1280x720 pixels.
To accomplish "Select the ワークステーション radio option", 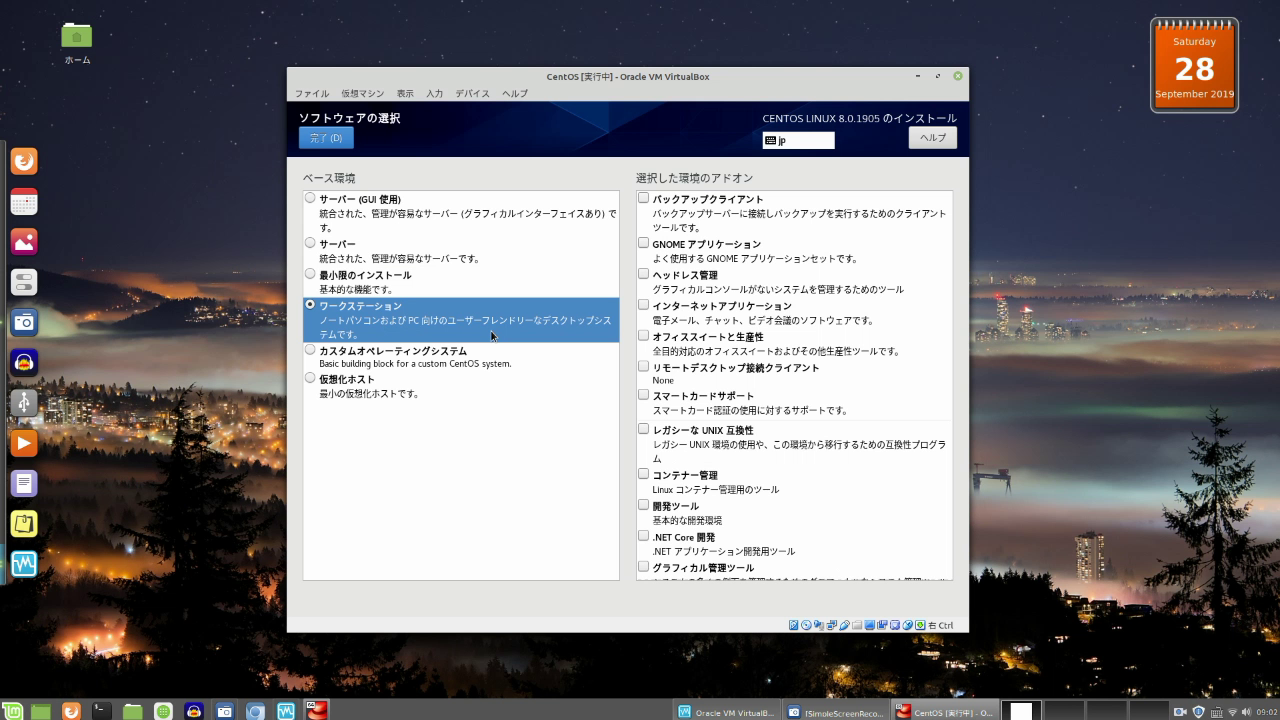I will pos(310,304).
